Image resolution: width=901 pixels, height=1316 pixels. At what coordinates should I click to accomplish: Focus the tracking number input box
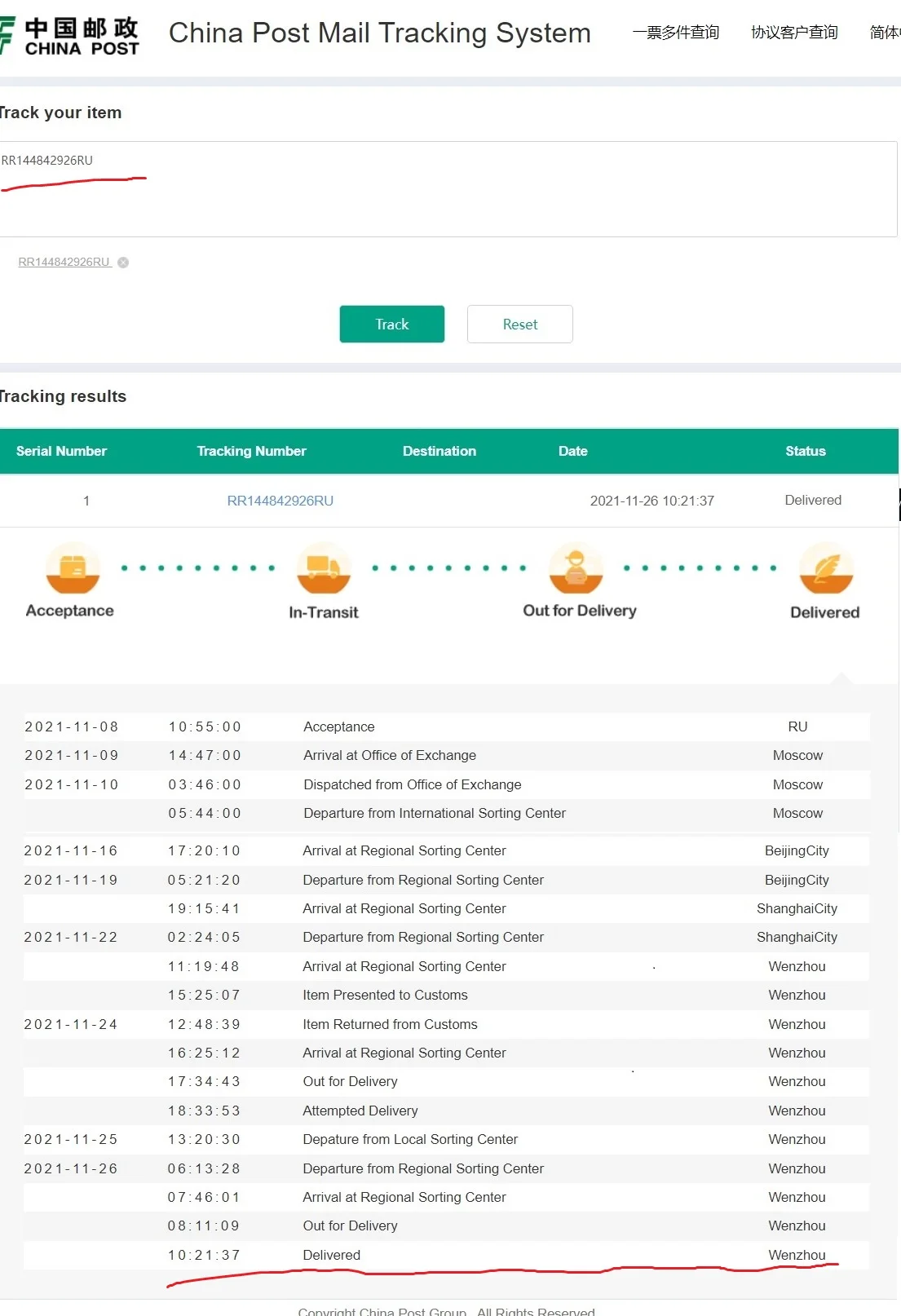point(448,189)
